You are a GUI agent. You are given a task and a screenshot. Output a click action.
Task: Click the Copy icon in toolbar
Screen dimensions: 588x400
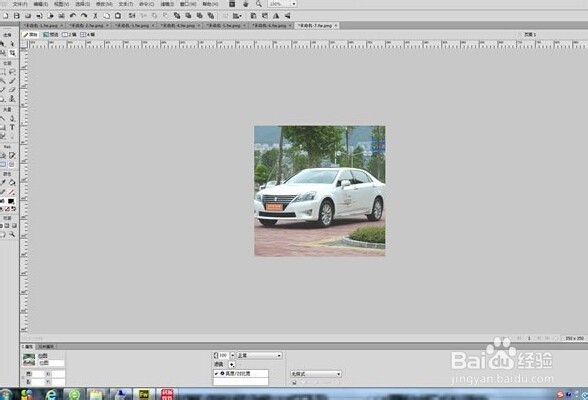click(x=106, y=16)
